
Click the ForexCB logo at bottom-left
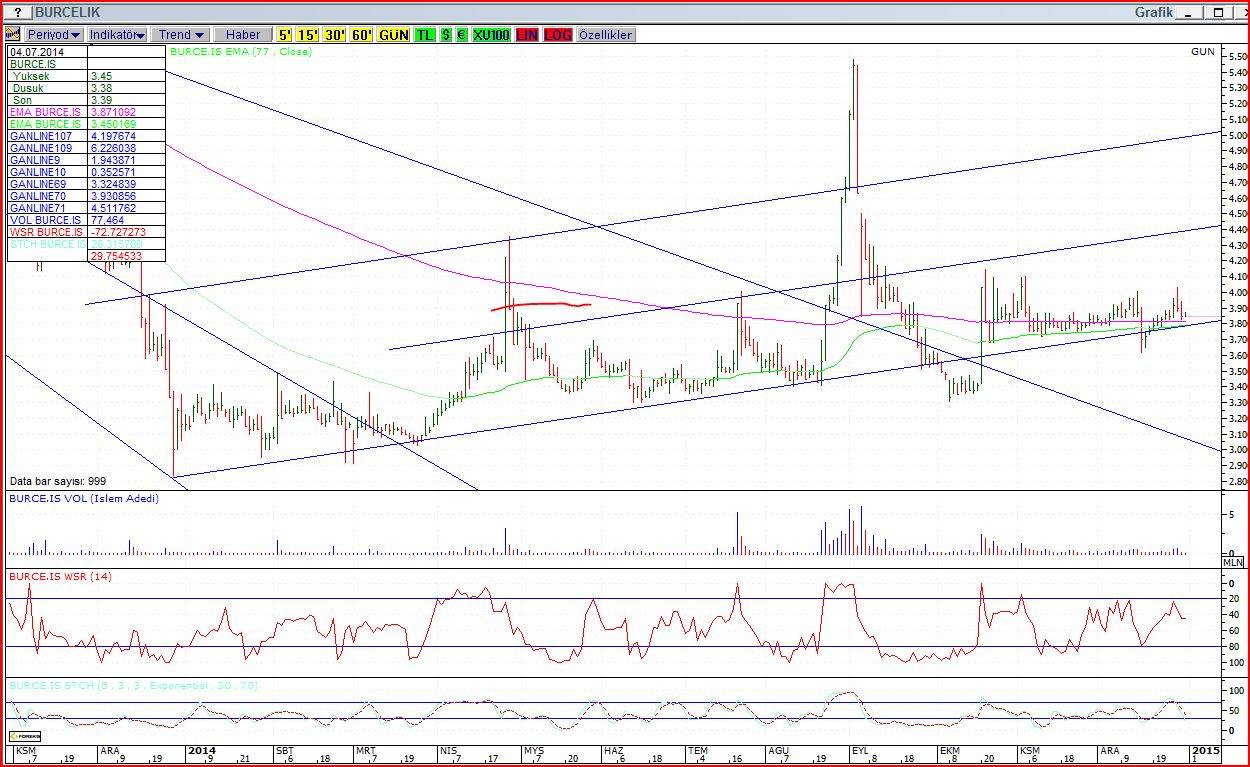pos(24,735)
